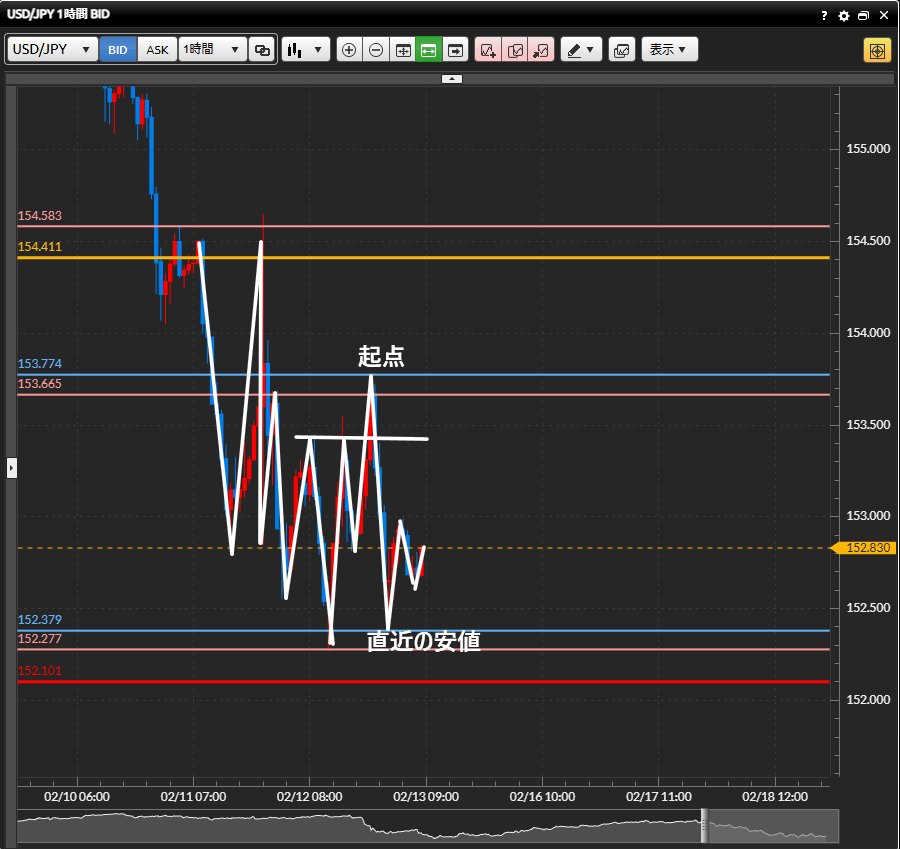Click the add new order icon
The width and height of the screenshot is (900, 849).
point(488,49)
